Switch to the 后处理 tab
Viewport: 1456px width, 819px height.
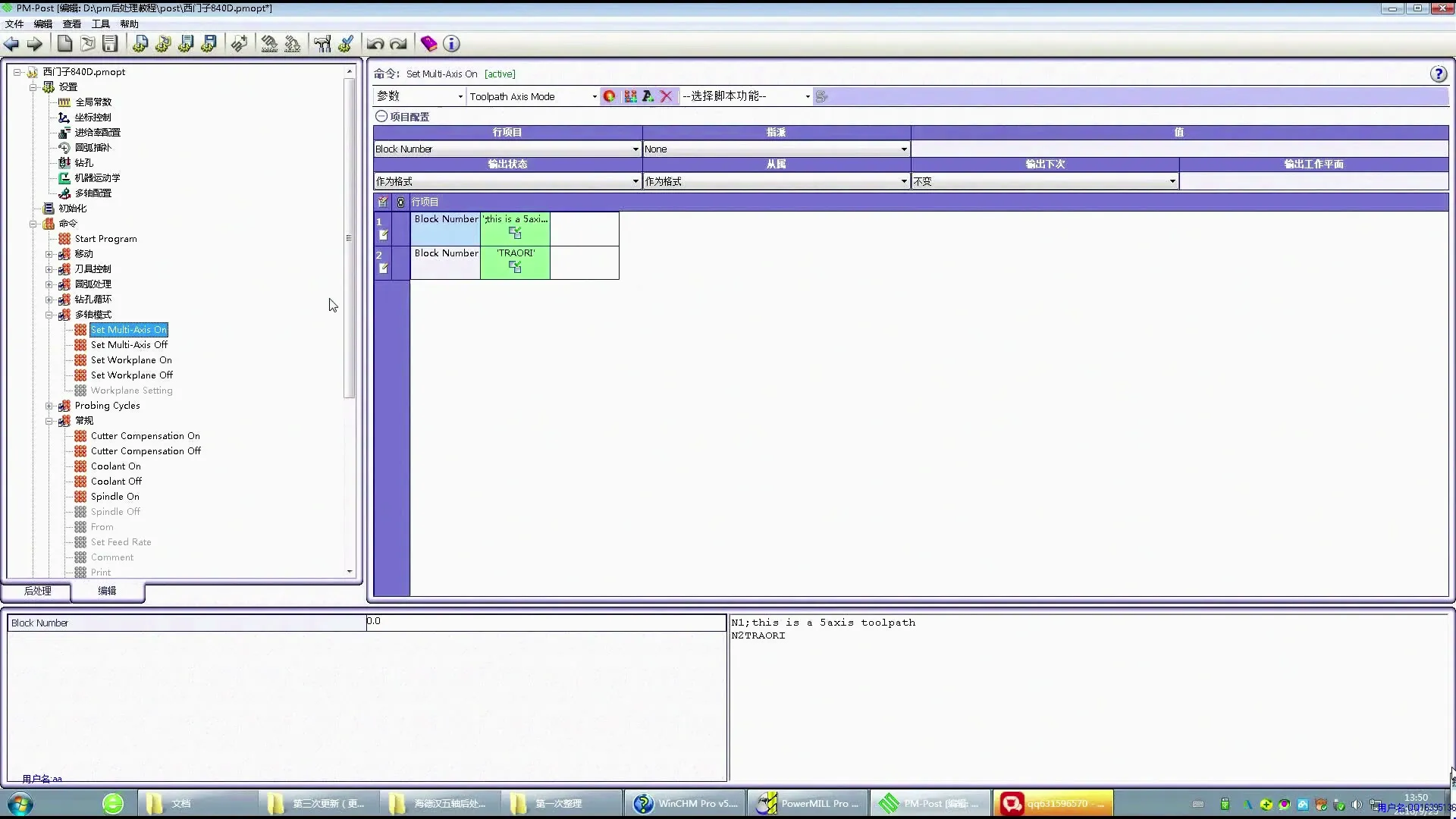click(38, 591)
